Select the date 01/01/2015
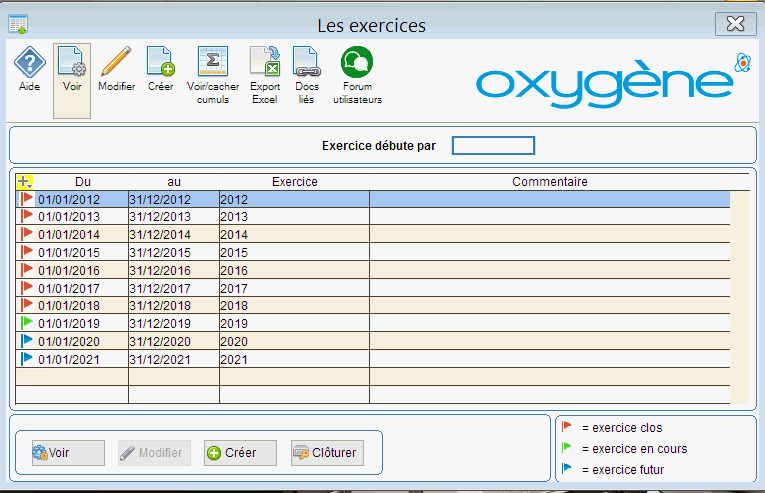The height and width of the screenshot is (493, 765). (69, 253)
